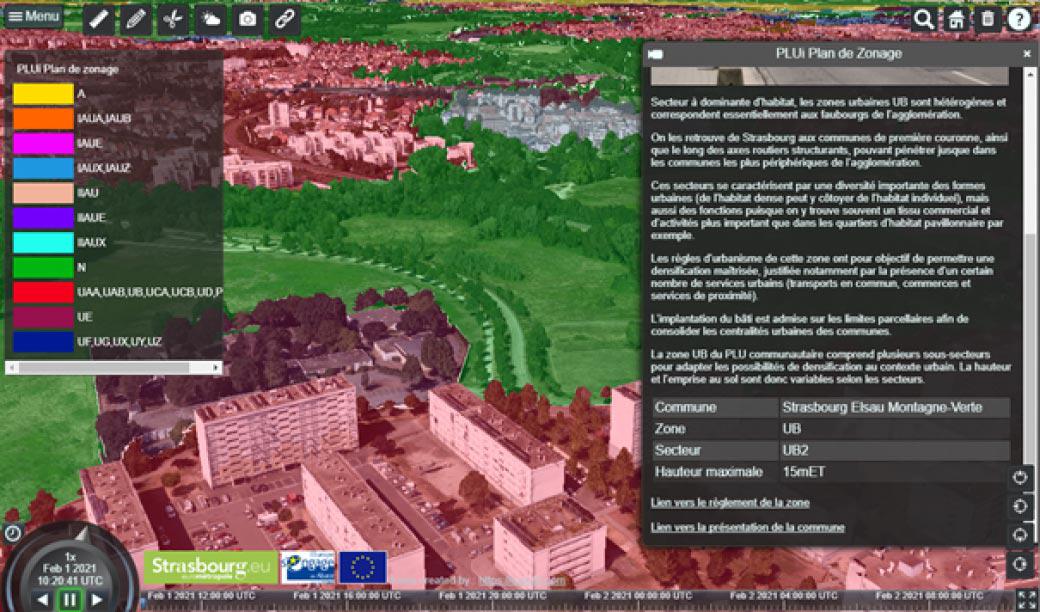Viewport: 1040px width, 612px height.
Task: Click the purple IIAUE swatch
Action: pos(43,217)
